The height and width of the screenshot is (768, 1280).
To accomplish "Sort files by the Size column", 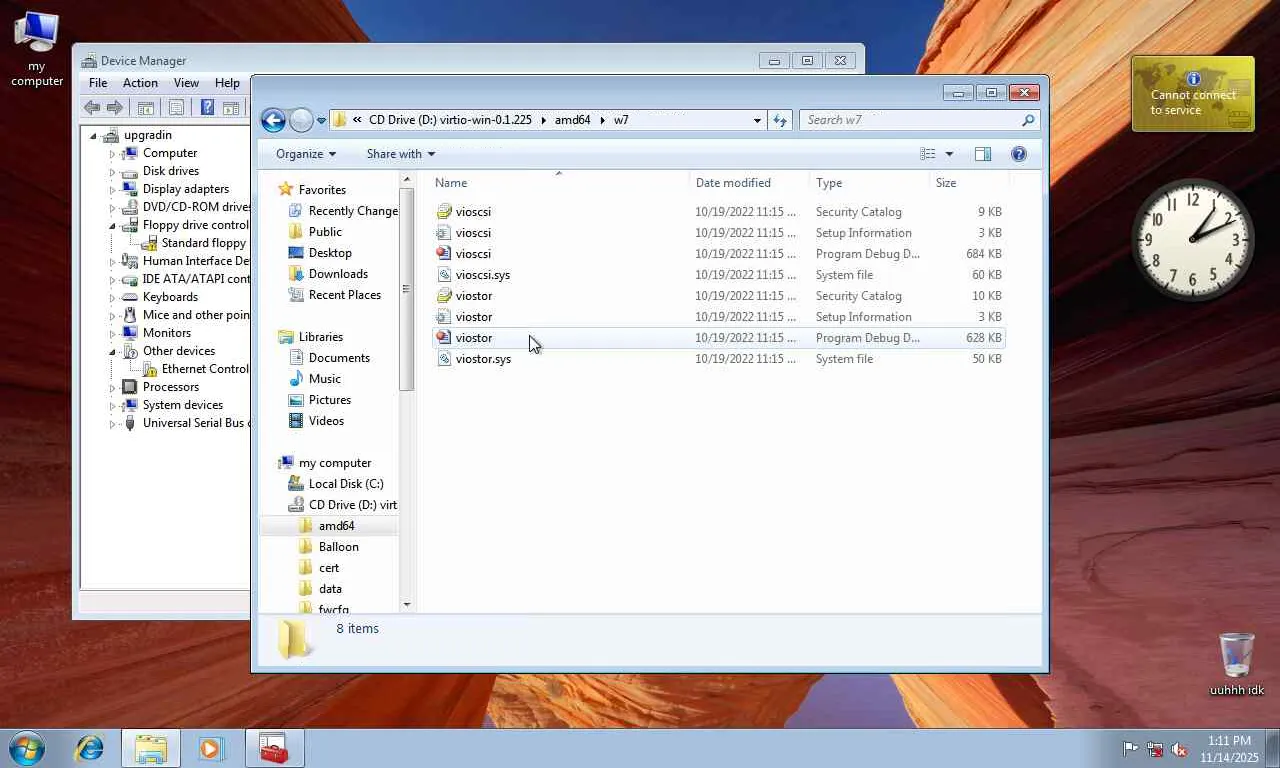I will (x=969, y=183).
